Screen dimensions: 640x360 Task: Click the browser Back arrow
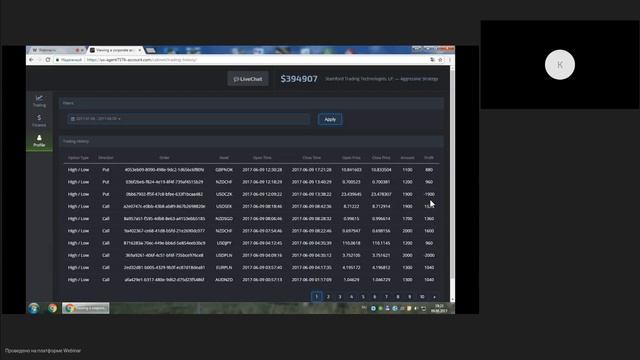pos(31,60)
